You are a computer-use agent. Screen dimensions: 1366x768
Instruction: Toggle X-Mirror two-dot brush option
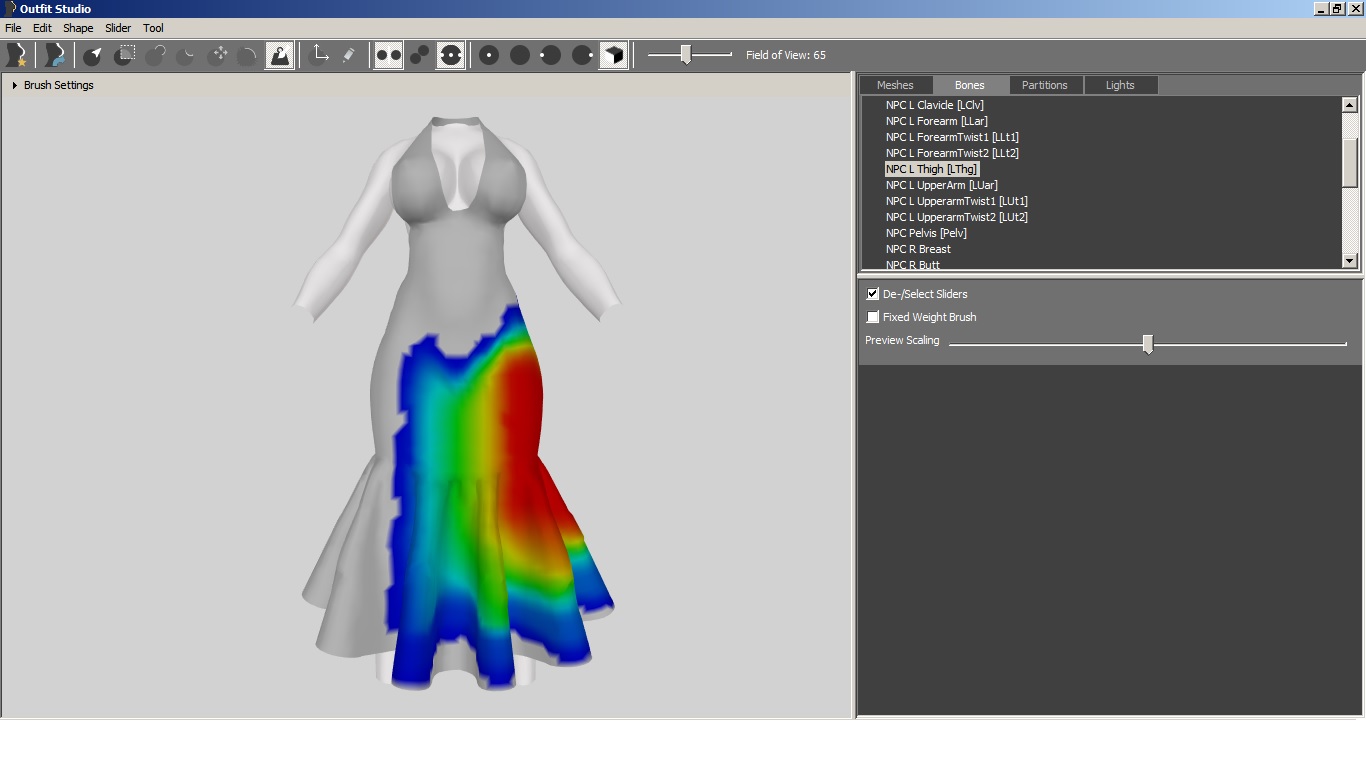pos(388,55)
